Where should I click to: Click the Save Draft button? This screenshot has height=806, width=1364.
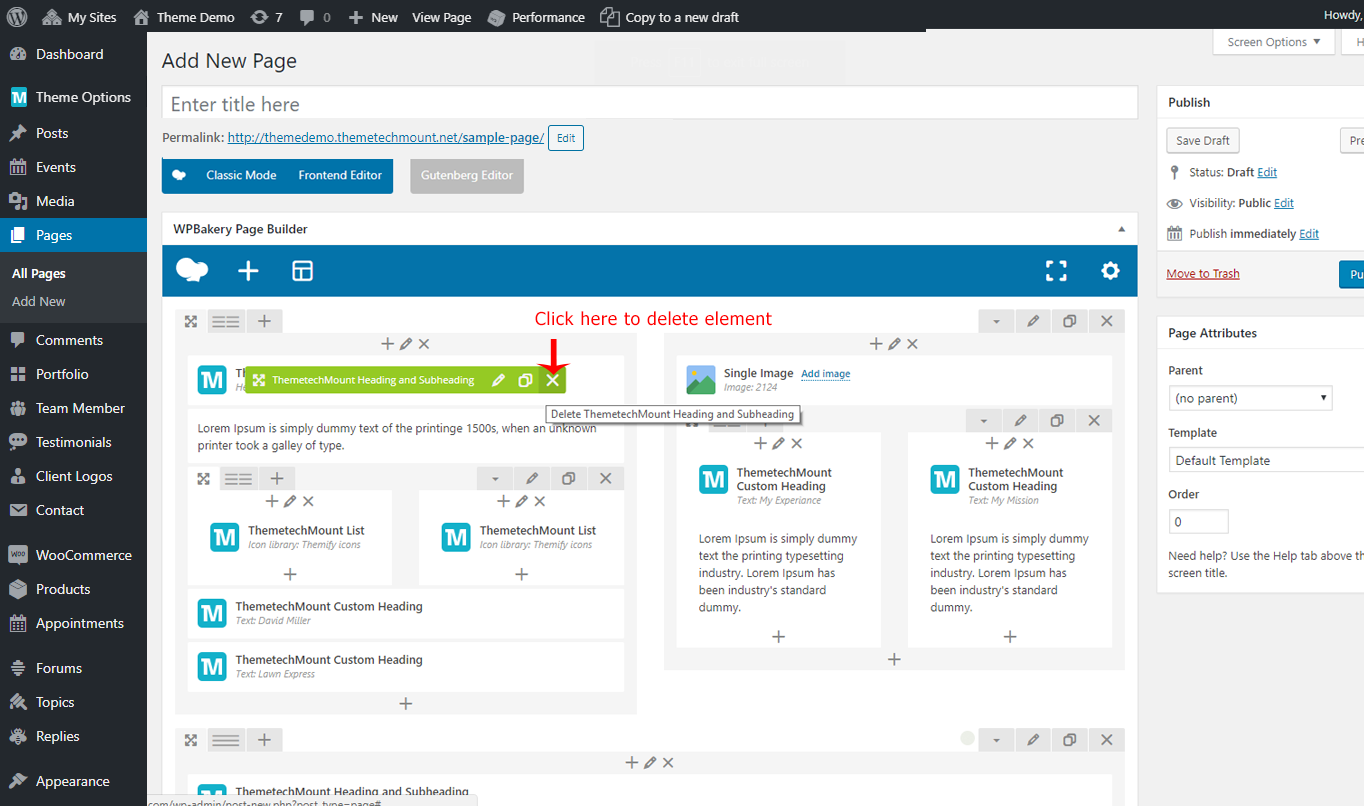(x=1202, y=141)
